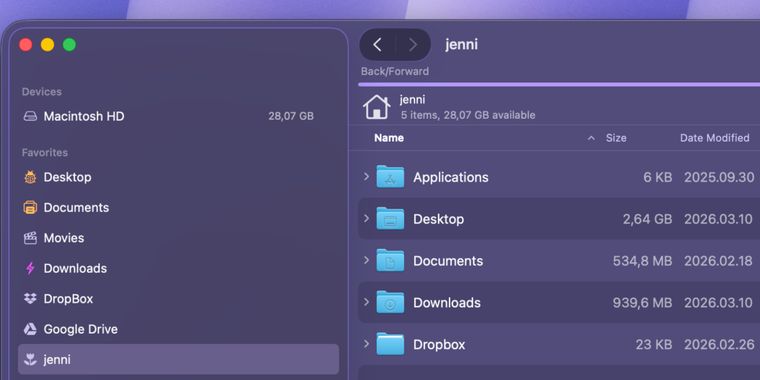Screen dimensions: 760x380
Task: Click the Applications folder name
Action: pyautogui.click(x=451, y=177)
